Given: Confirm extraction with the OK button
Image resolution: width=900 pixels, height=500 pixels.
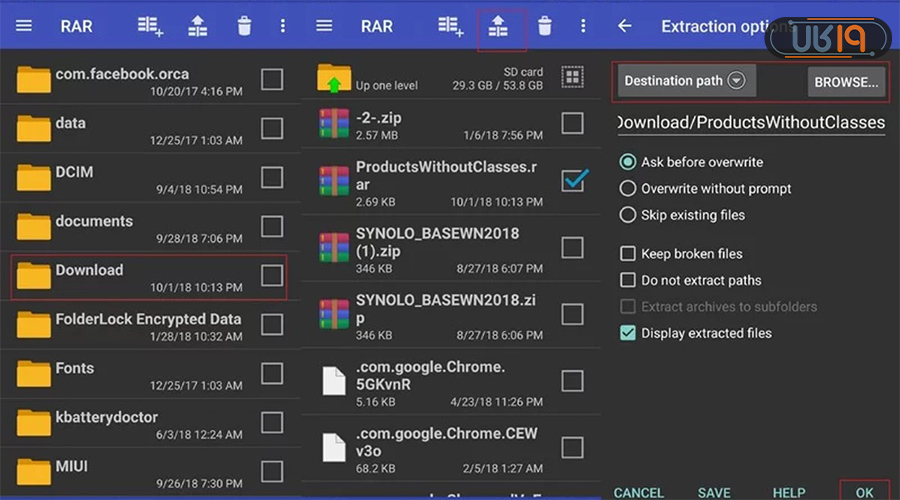Looking at the screenshot, I should tap(864, 493).
